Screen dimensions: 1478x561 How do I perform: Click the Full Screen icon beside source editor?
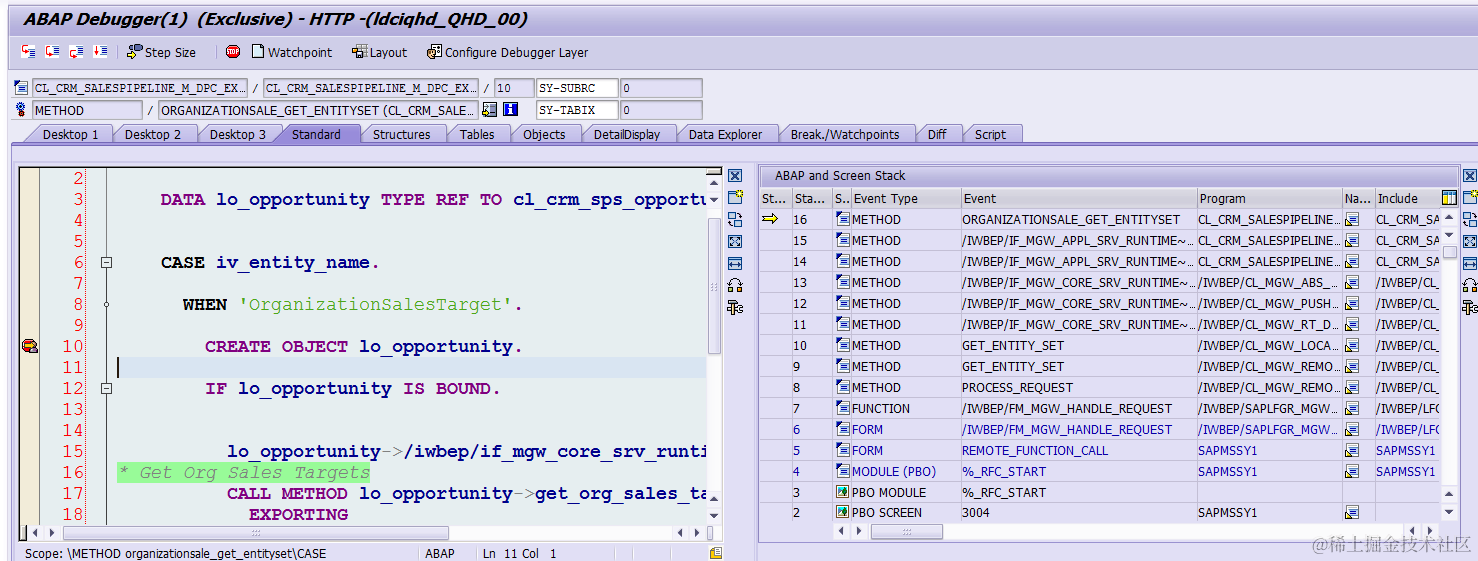tap(735, 241)
